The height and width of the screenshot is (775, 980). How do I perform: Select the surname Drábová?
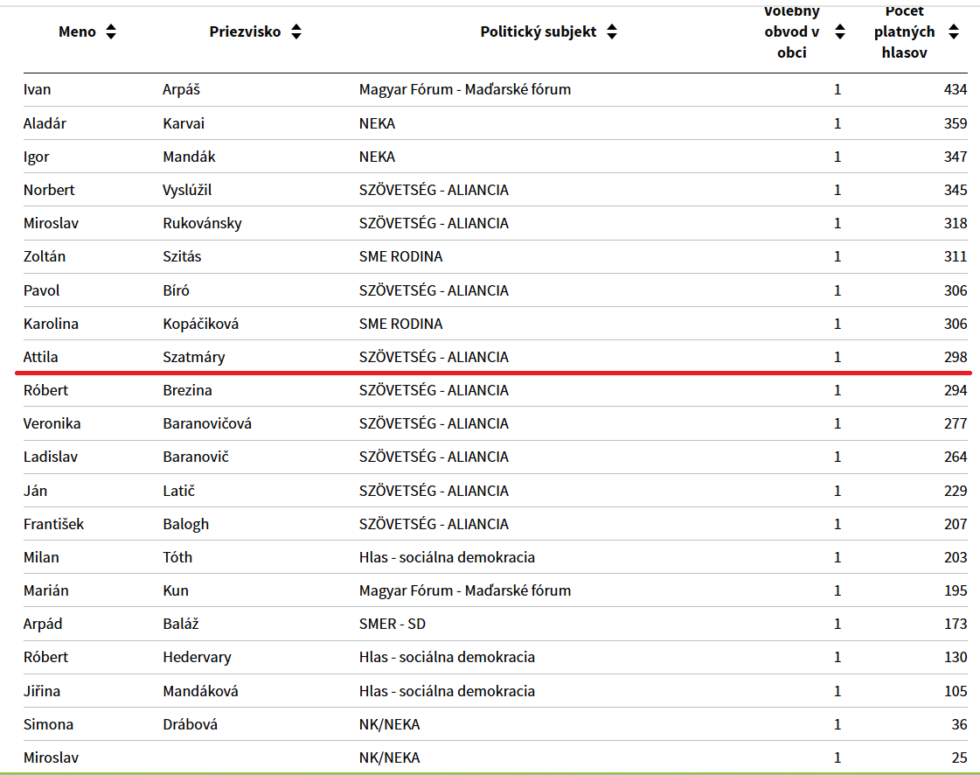click(190, 724)
